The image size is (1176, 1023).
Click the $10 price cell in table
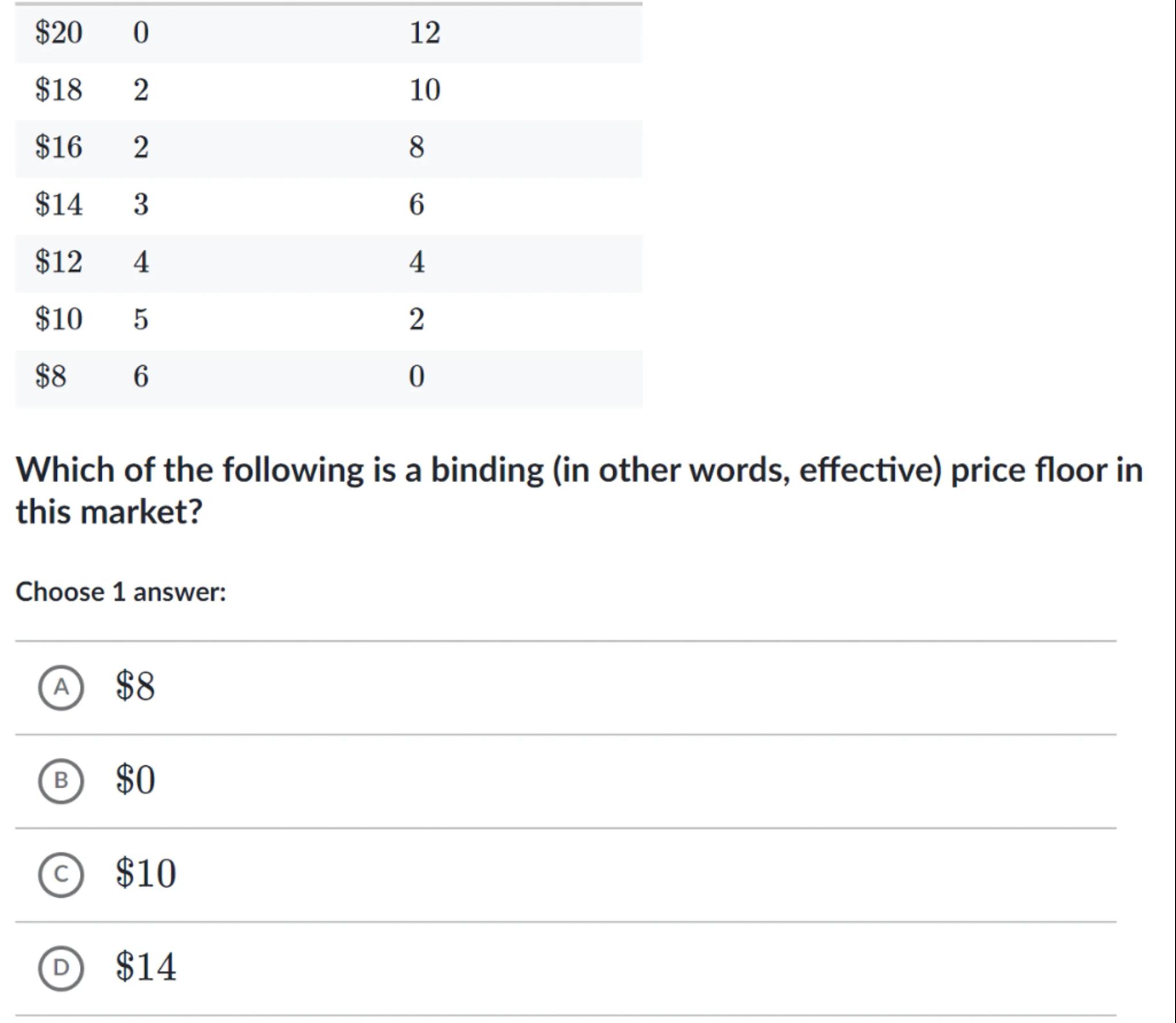pyautogui.click(x=59, y=319)
